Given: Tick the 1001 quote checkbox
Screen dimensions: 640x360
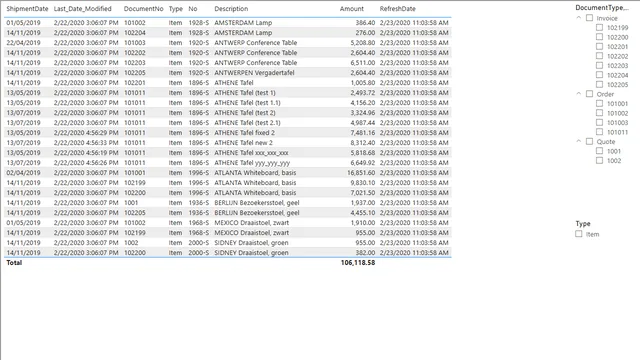Looking at the screenshot, I should pyautogui.click(x=599, y=151).
